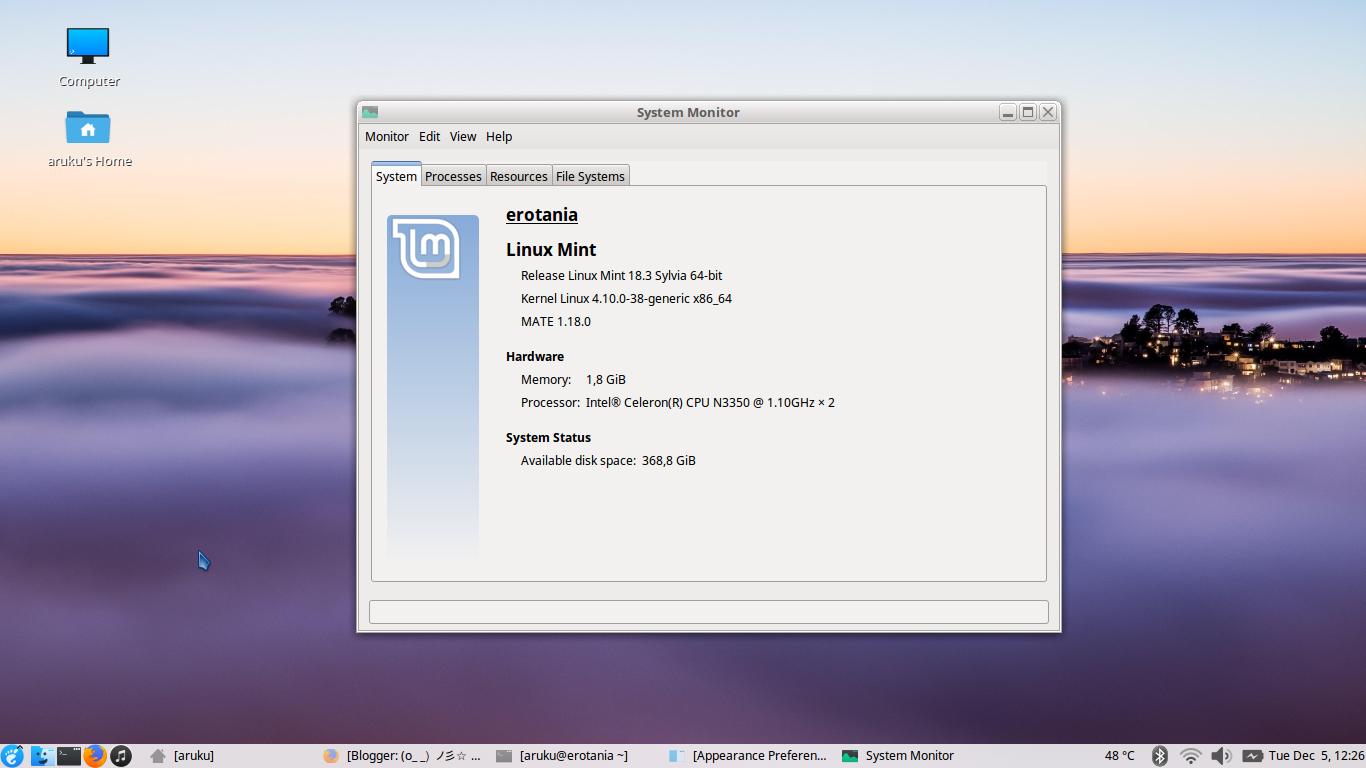Click the Bluetooth tray icon
Screen dimensions: 1366x768
(1160, 756)
